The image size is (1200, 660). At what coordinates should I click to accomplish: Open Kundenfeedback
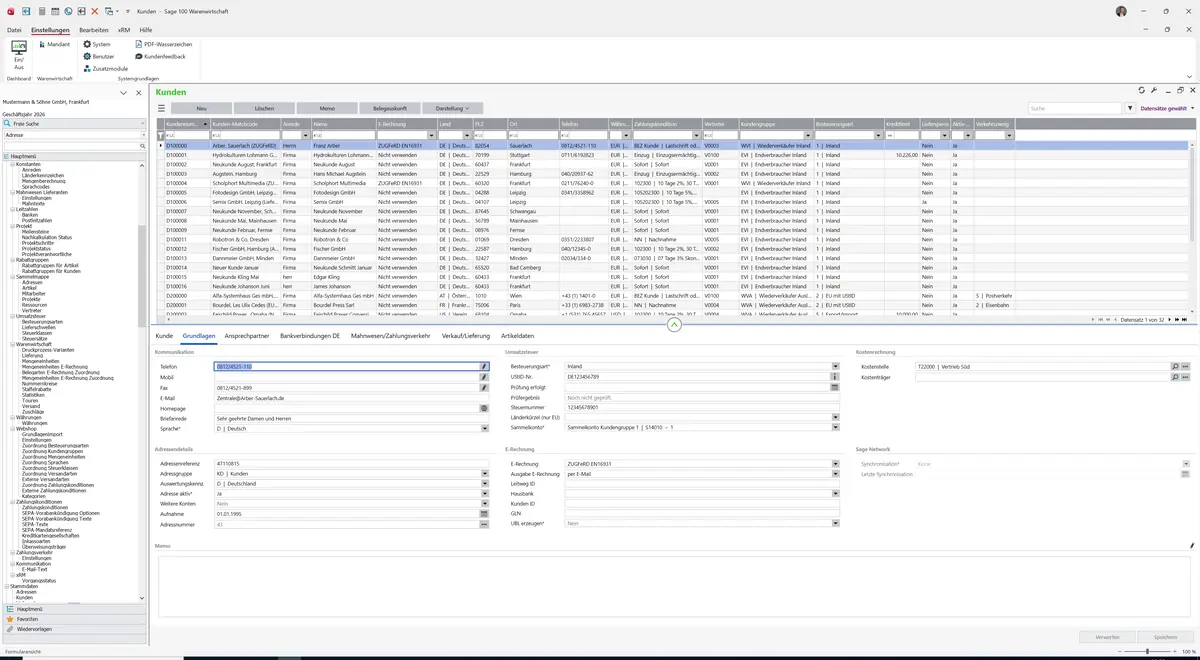click(160, 56)
